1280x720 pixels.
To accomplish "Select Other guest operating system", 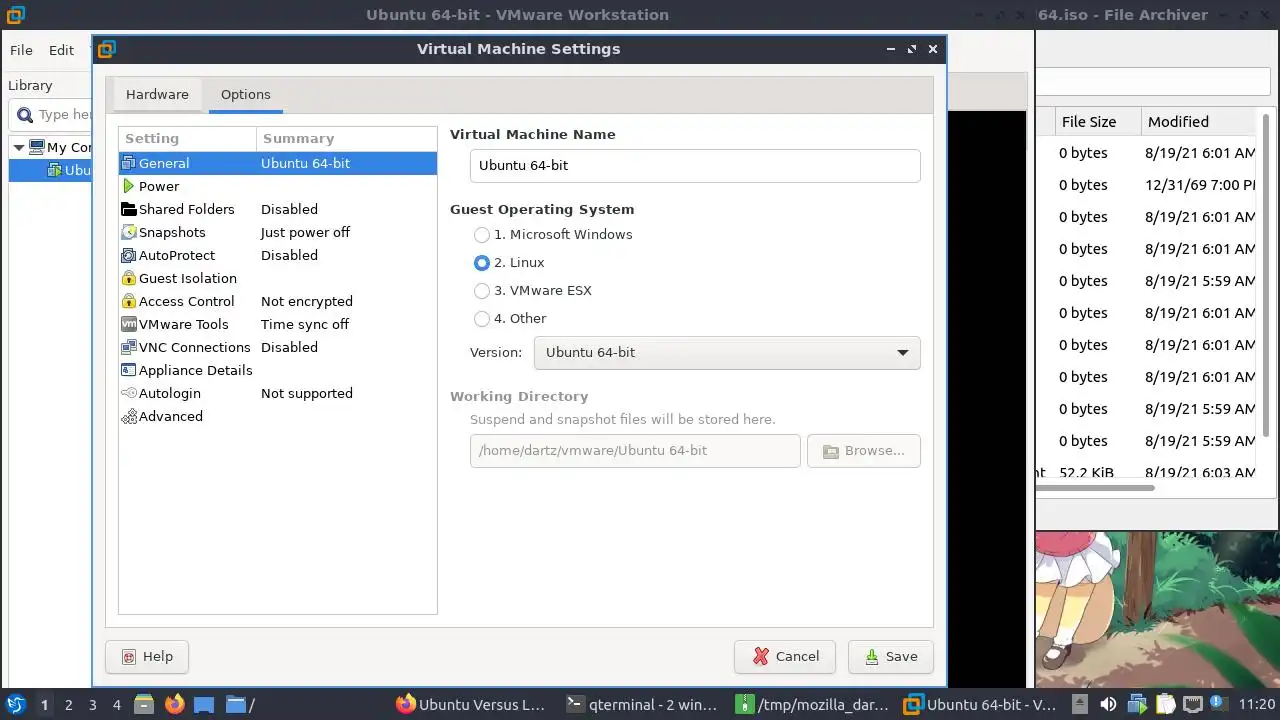I will pos(510,318).
